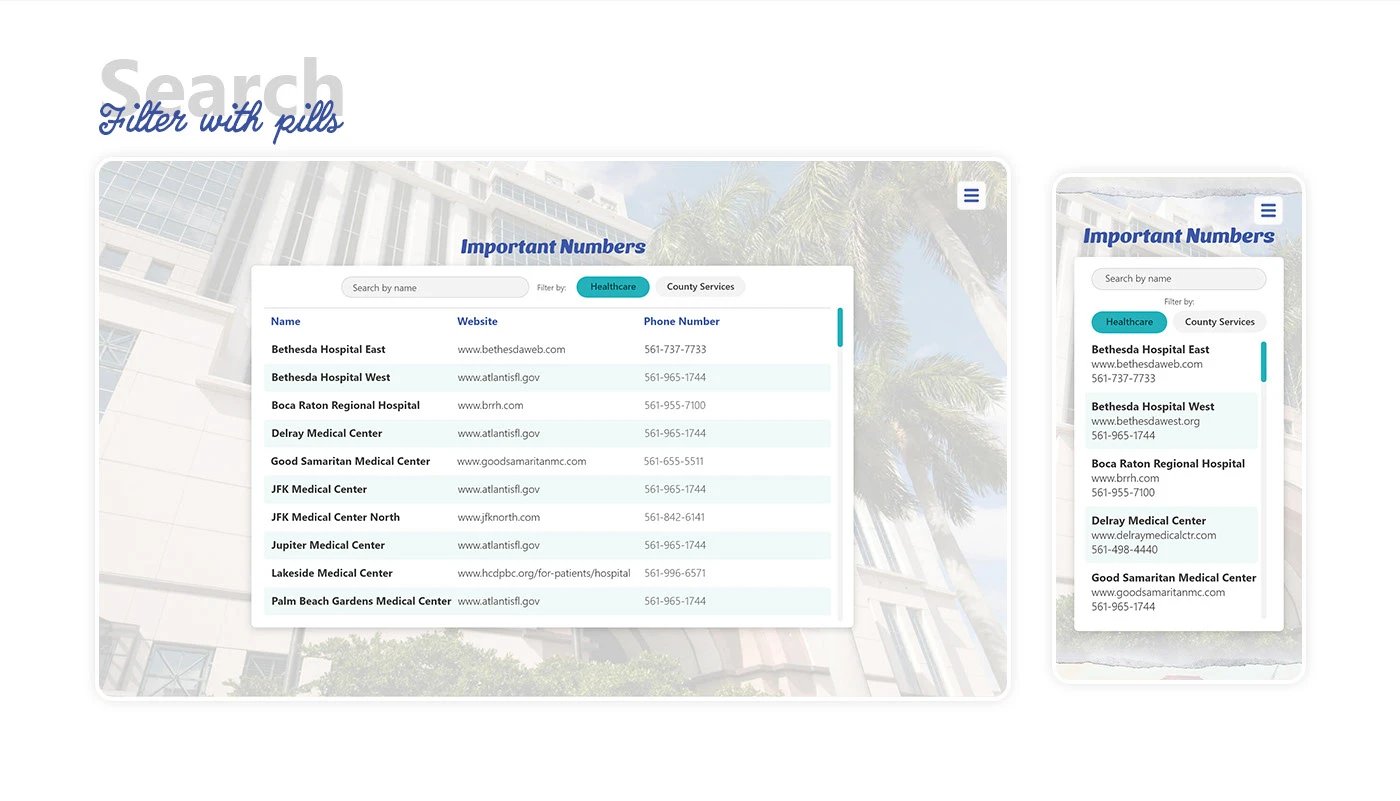The width and height of the screenshot is (1400, 801).
Task: Open the hamburger menu in mobile view
Action: [x=1268, y=210]
